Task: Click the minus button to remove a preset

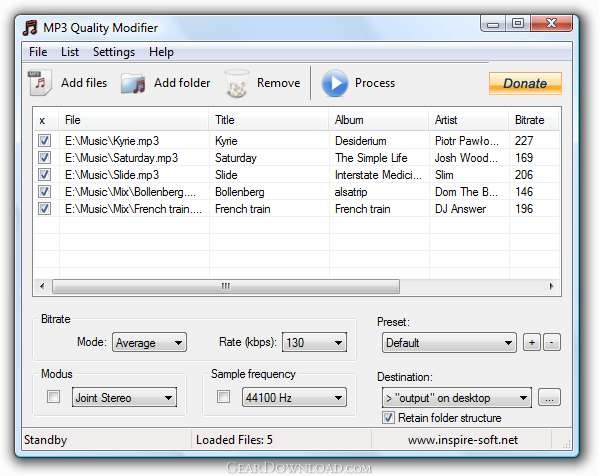Action: 552,342
